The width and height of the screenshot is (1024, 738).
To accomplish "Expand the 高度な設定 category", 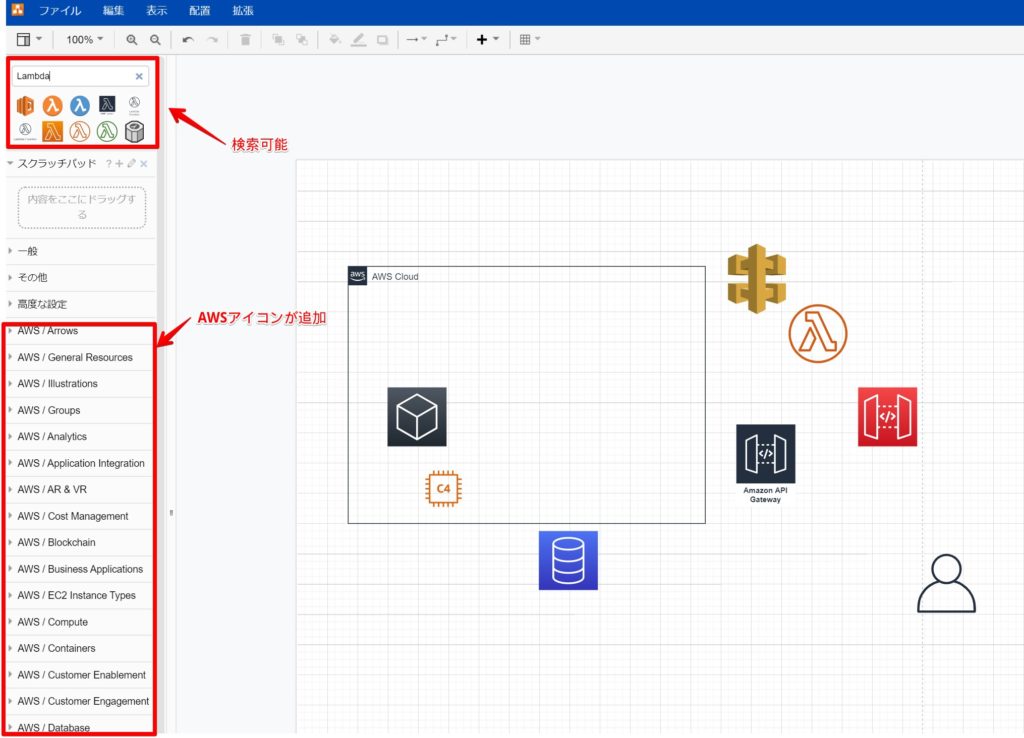I will point(81,304).
